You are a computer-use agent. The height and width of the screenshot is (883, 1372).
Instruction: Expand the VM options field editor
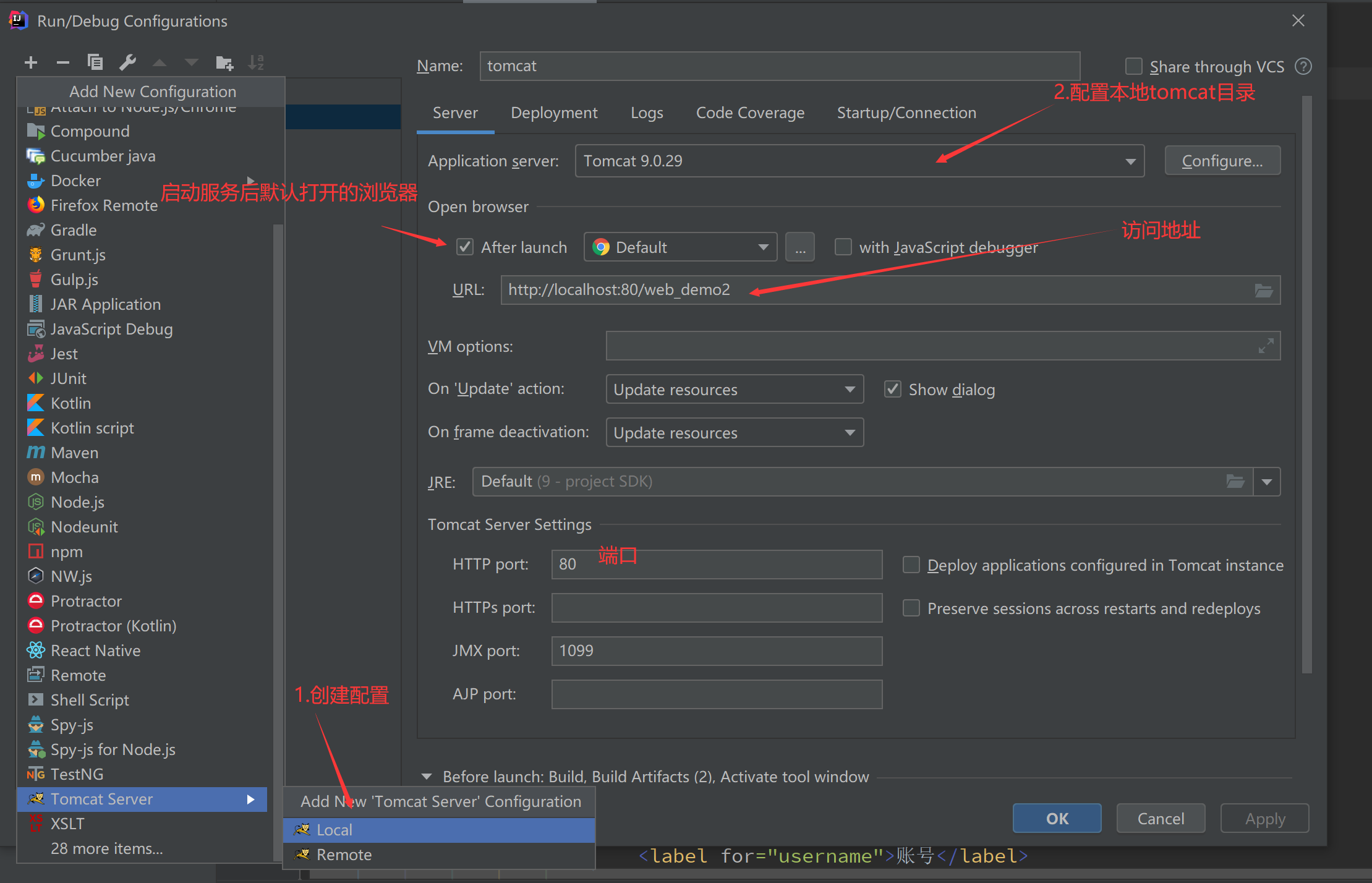click(x=1266, y=346)
